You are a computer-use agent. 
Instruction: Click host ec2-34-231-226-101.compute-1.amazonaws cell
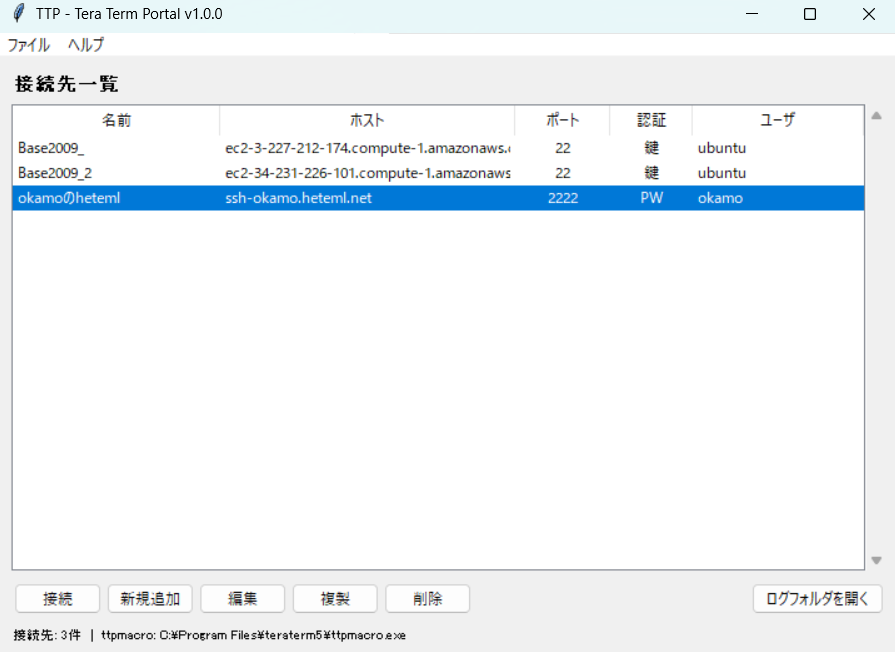pyautogui.click(x=367, y=173)
